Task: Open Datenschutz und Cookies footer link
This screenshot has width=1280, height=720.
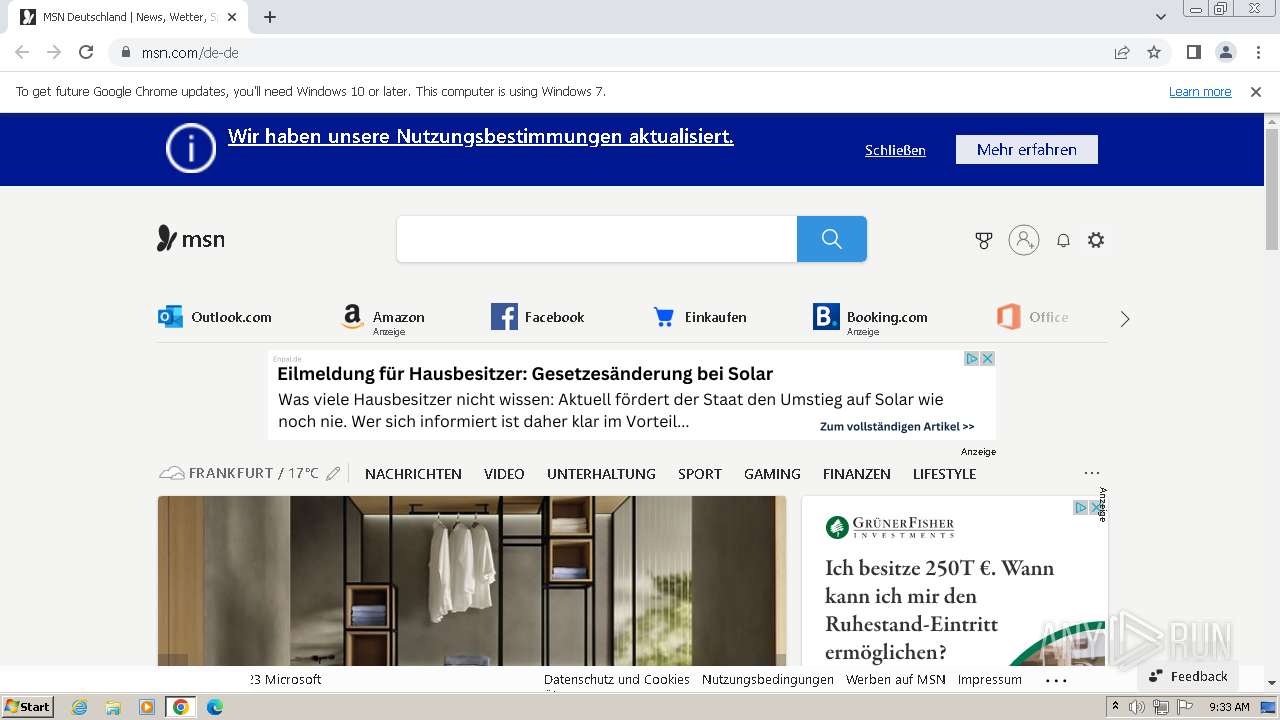Action: pos(617,679)
